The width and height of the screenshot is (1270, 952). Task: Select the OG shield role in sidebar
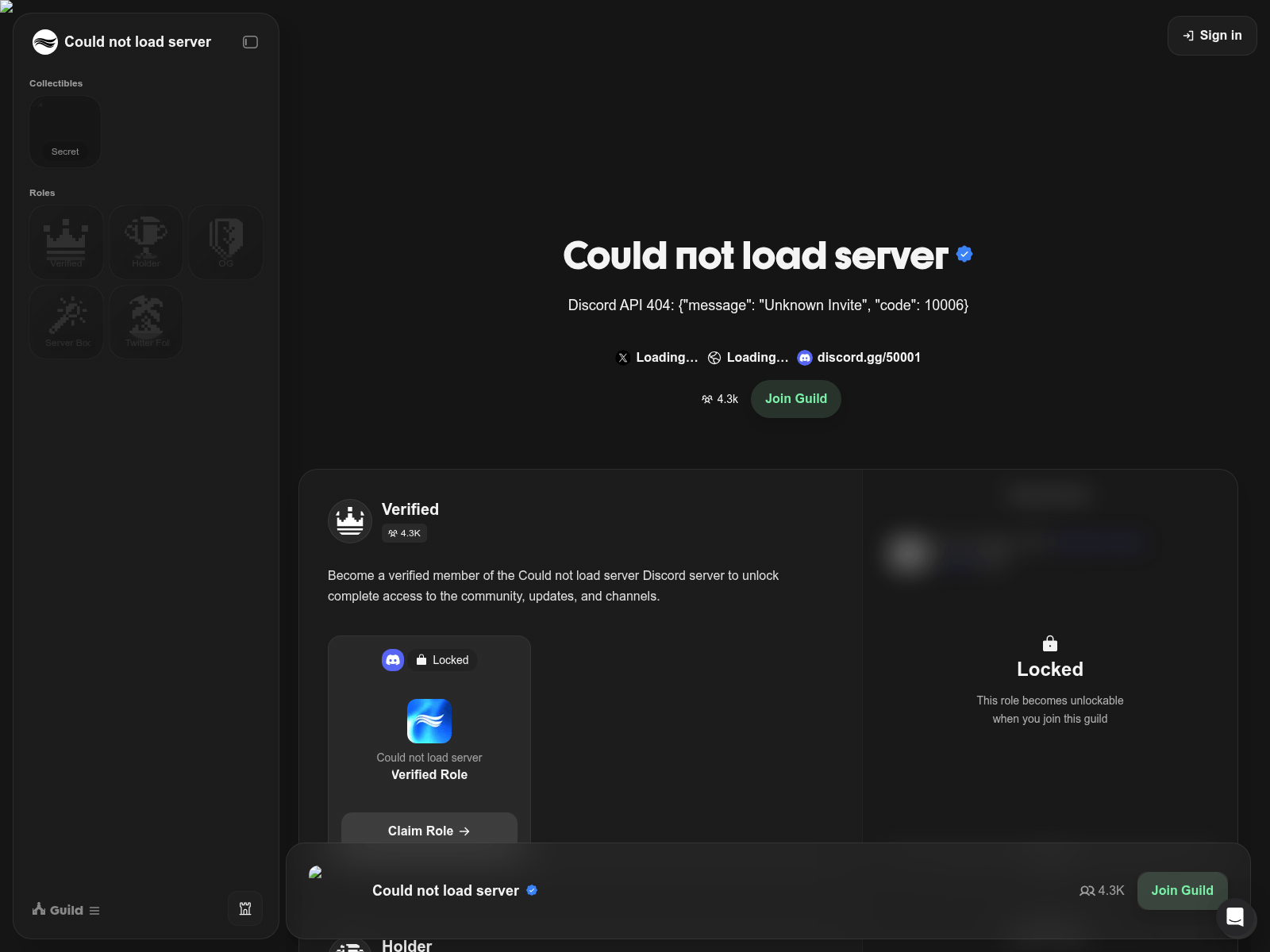225,242
